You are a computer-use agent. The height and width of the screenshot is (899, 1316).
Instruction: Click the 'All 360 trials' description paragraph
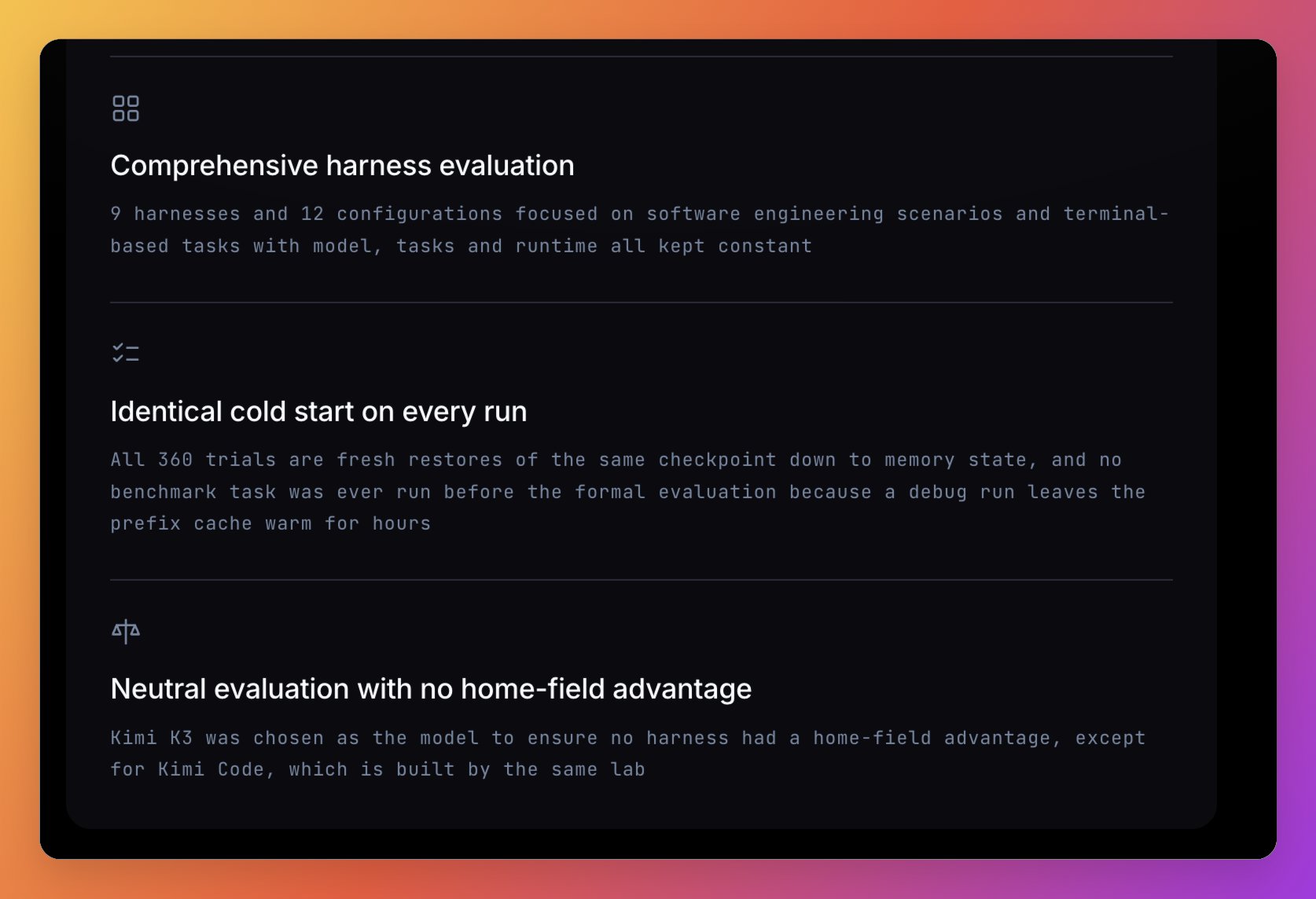(x=628, y=491)
